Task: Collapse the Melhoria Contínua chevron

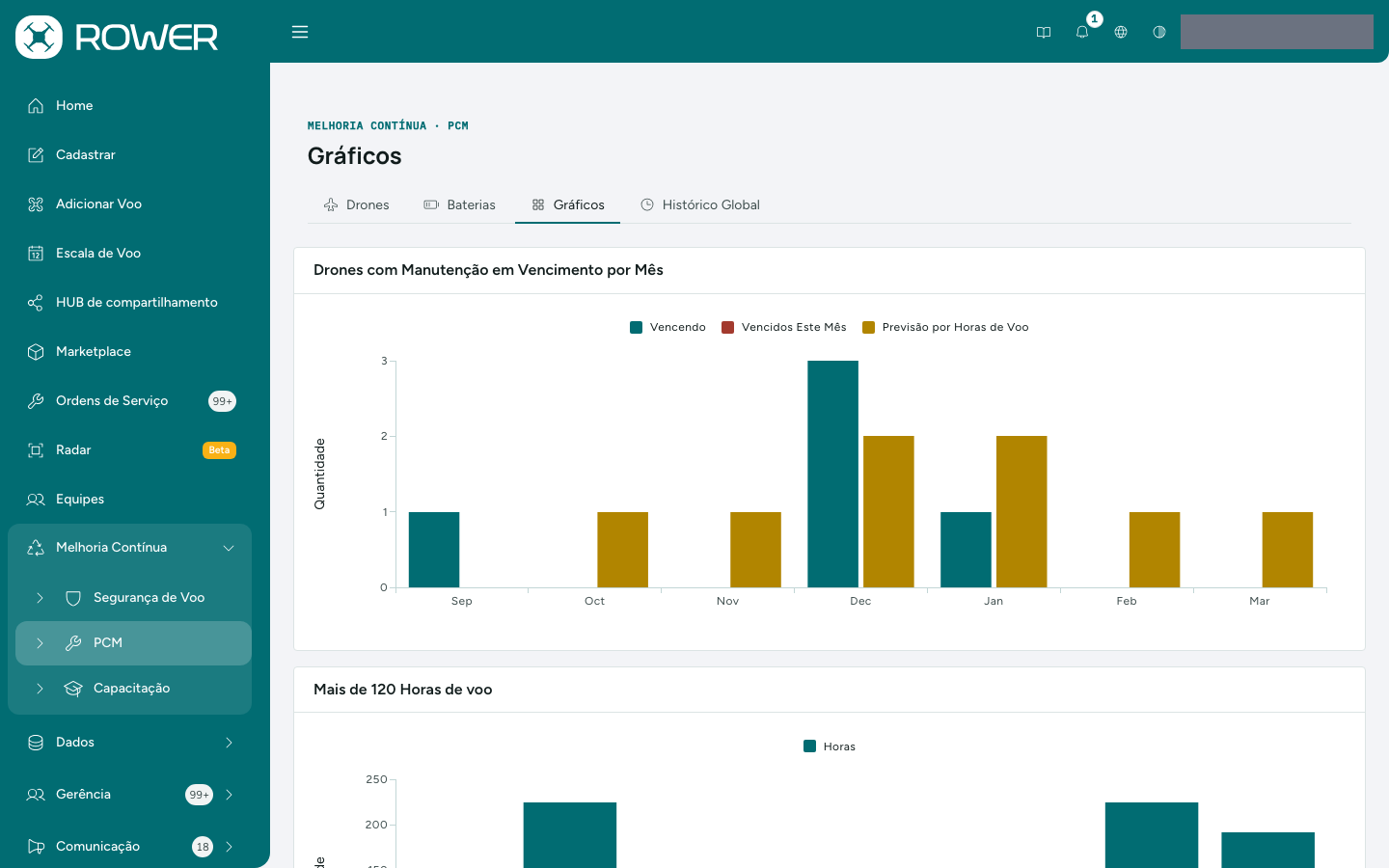Action: click(x=229, y=548)
